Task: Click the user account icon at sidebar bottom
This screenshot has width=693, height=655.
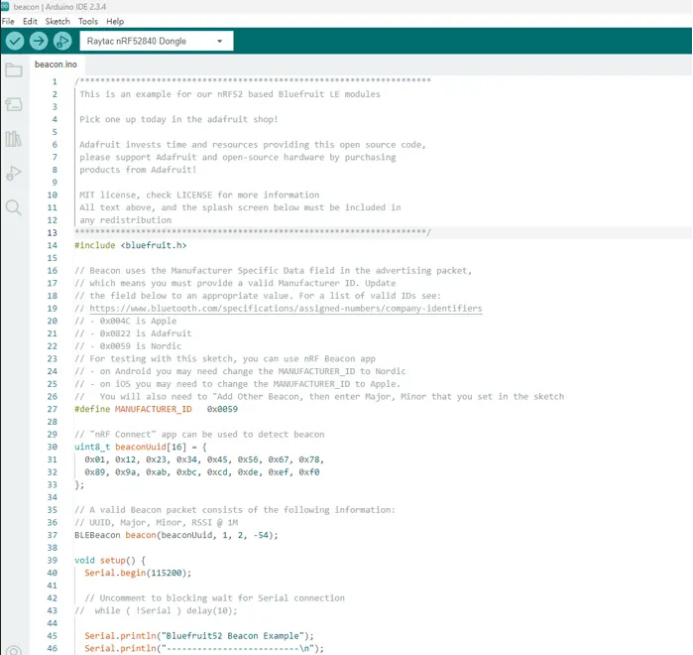Action: pos(14,650)
